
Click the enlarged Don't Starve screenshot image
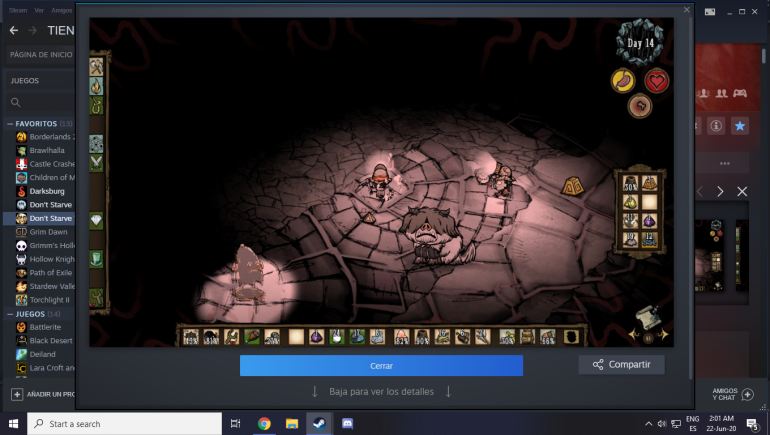(381, 182)
